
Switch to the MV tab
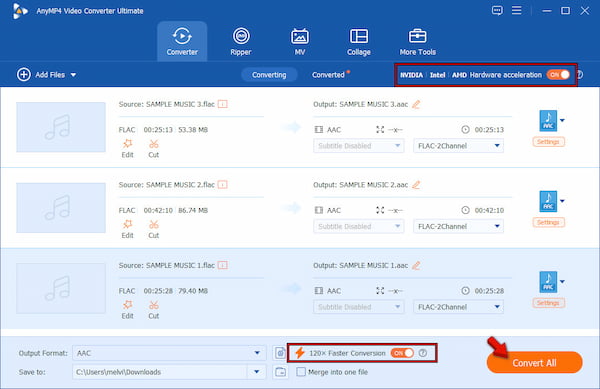300,41
